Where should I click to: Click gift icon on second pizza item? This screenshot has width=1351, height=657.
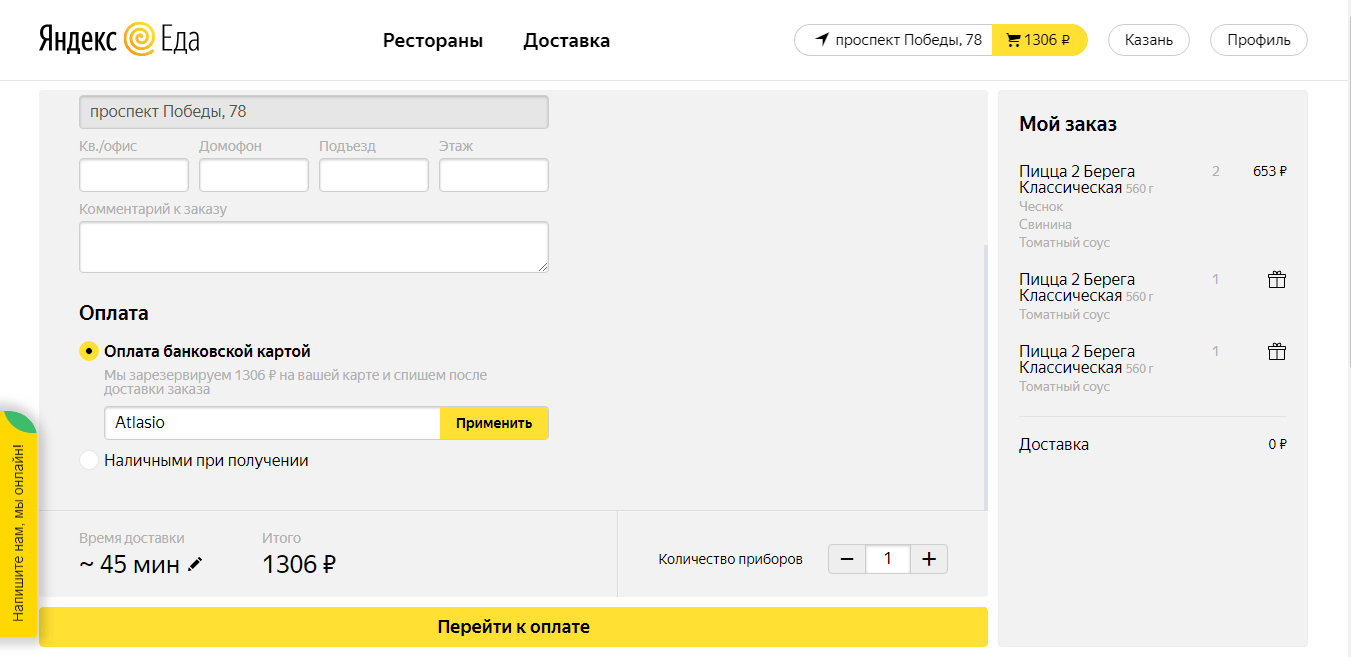click(1276, 280)
